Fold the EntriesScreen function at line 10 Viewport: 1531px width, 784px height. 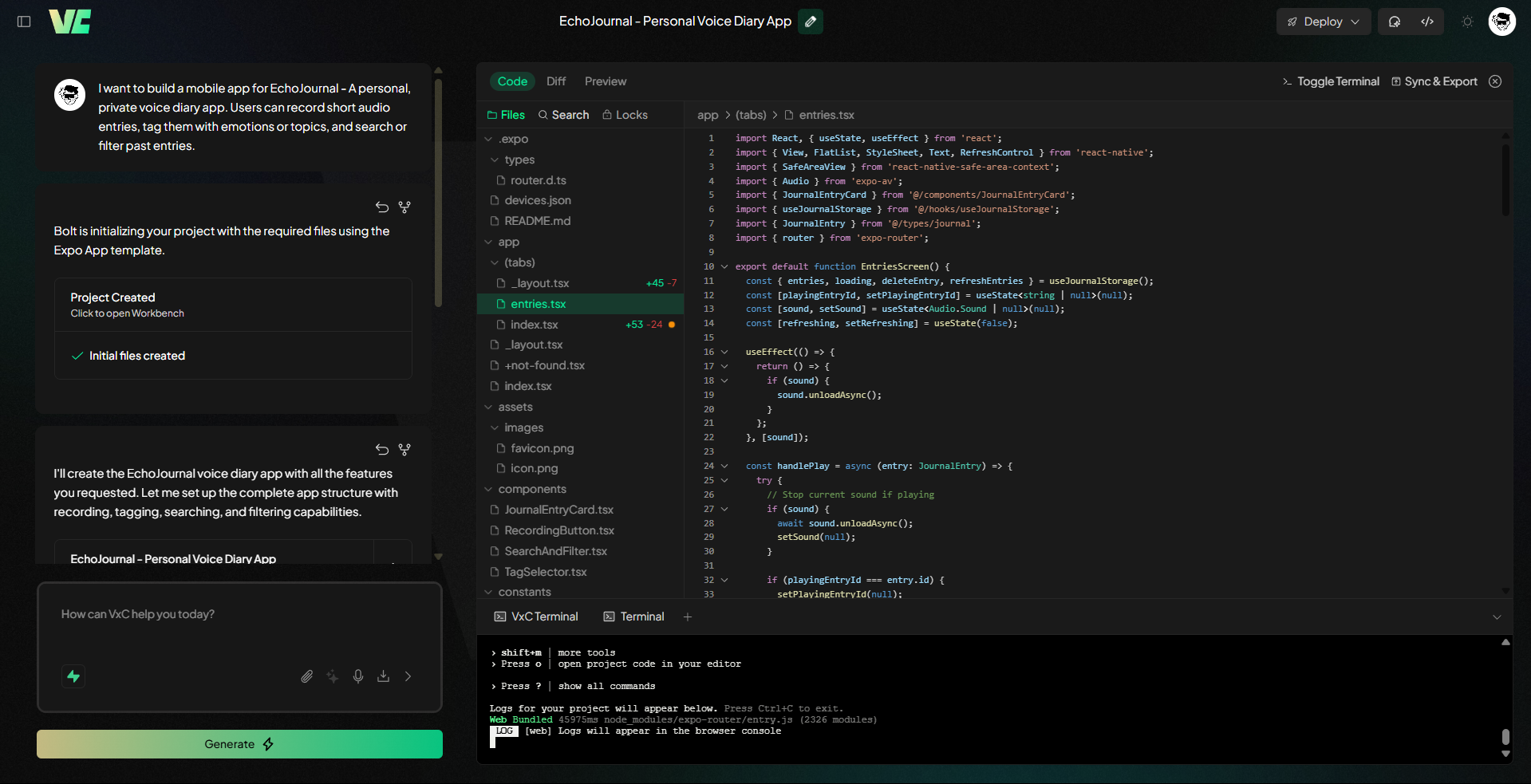click(724, 266)
